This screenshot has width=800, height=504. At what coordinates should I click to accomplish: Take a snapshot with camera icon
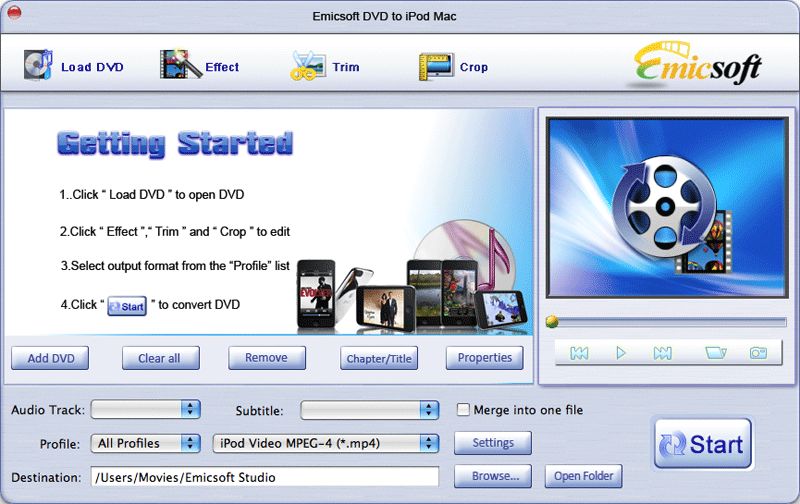pos(758,353)
